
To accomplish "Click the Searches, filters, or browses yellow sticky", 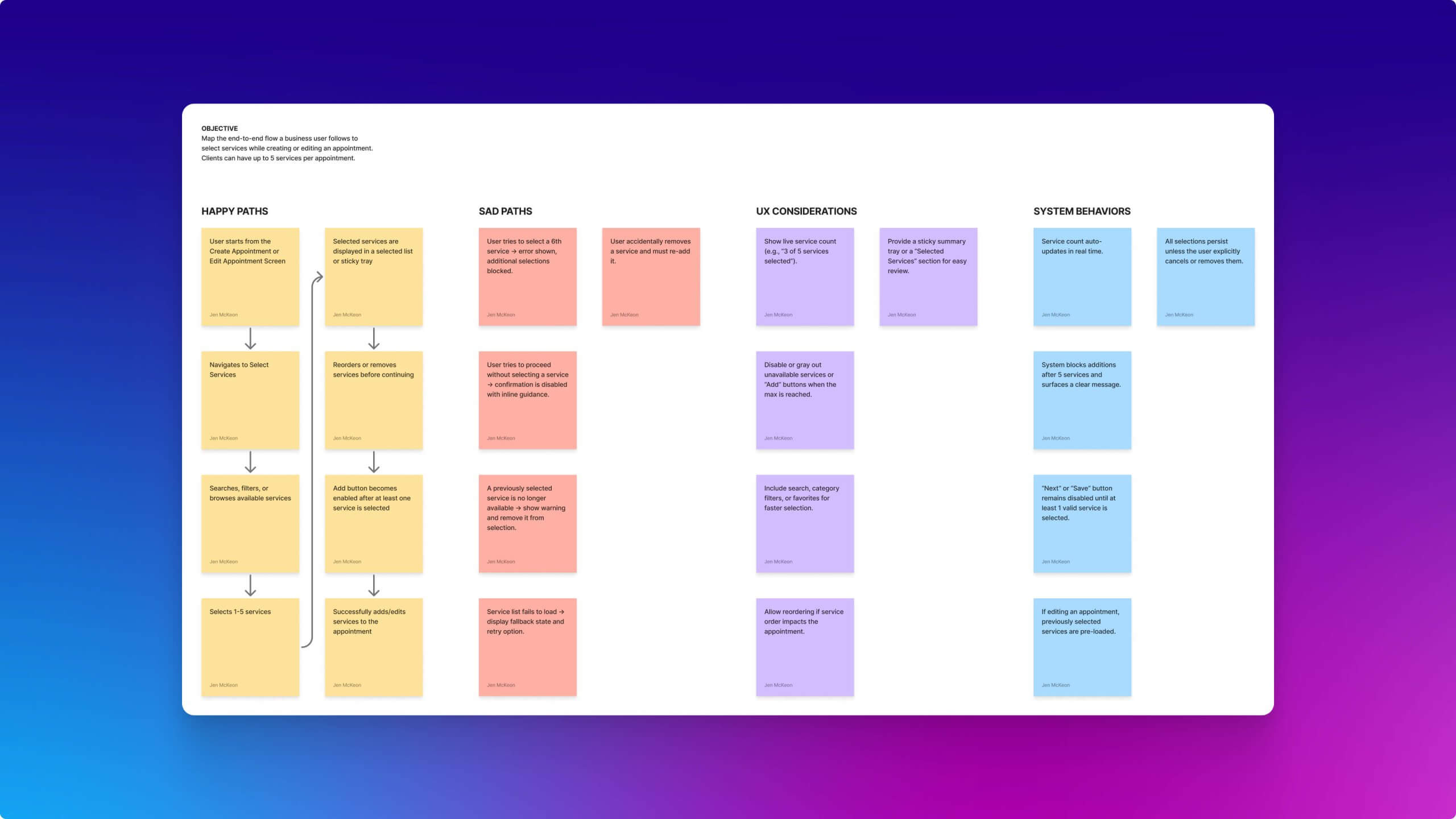I will pos(250,524).
